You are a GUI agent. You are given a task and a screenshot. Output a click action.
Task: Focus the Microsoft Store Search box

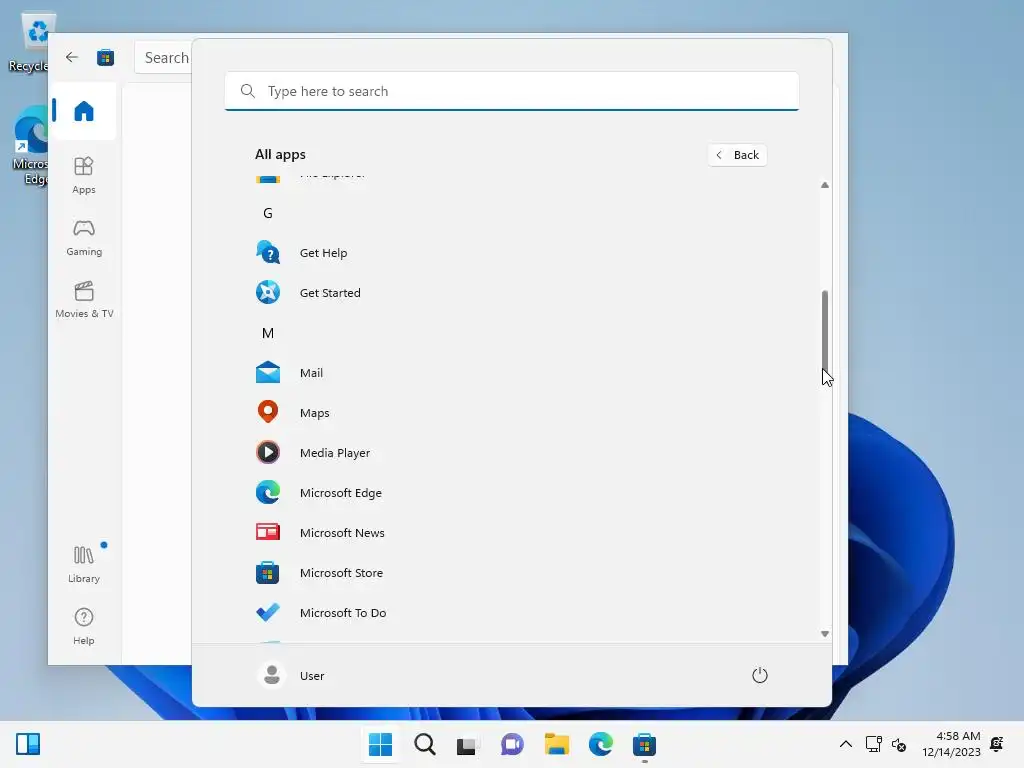(x=163, y=57)
